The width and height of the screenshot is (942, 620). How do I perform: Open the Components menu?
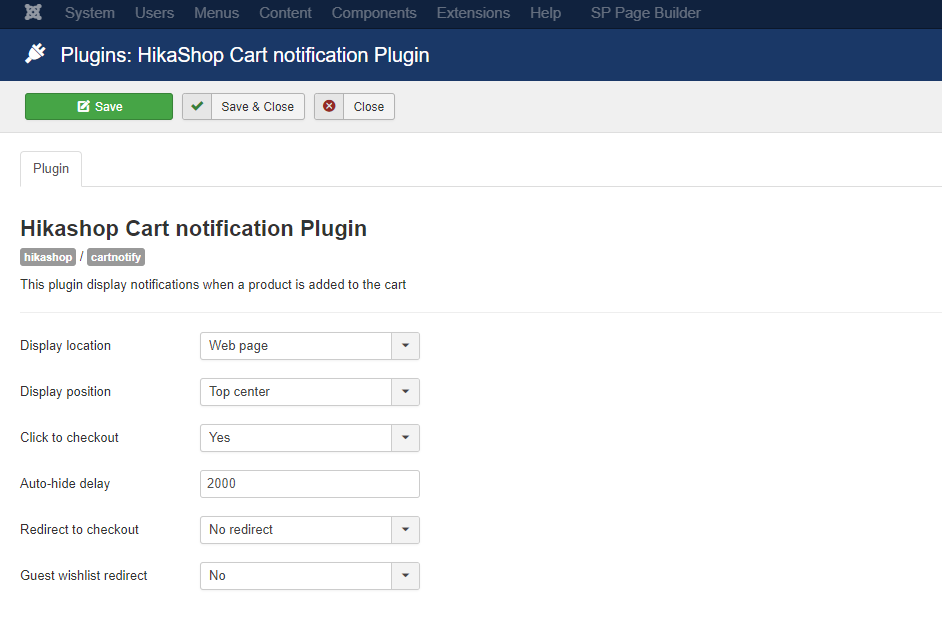(x=374, y=13)
